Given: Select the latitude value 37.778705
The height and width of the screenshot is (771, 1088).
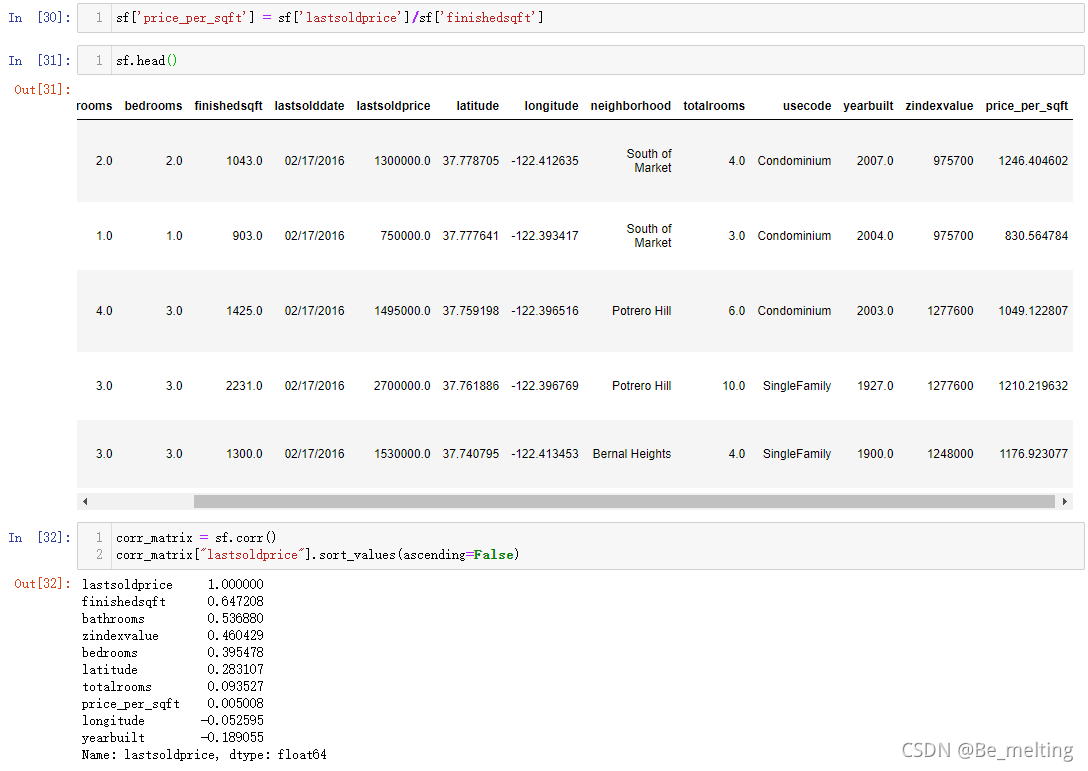Looking at the screenshot, I should (470, 160).
